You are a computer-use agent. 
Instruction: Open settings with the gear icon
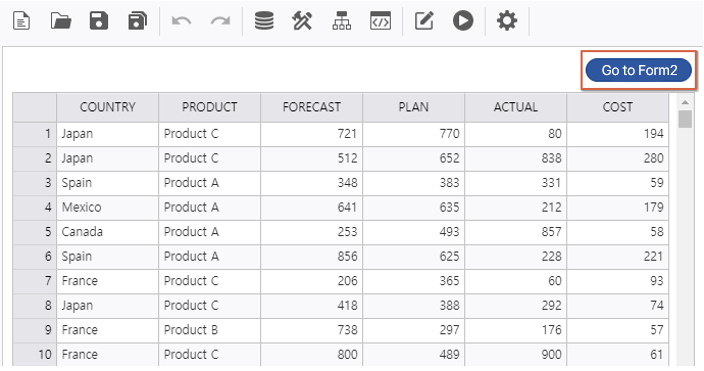coord(507,21)
